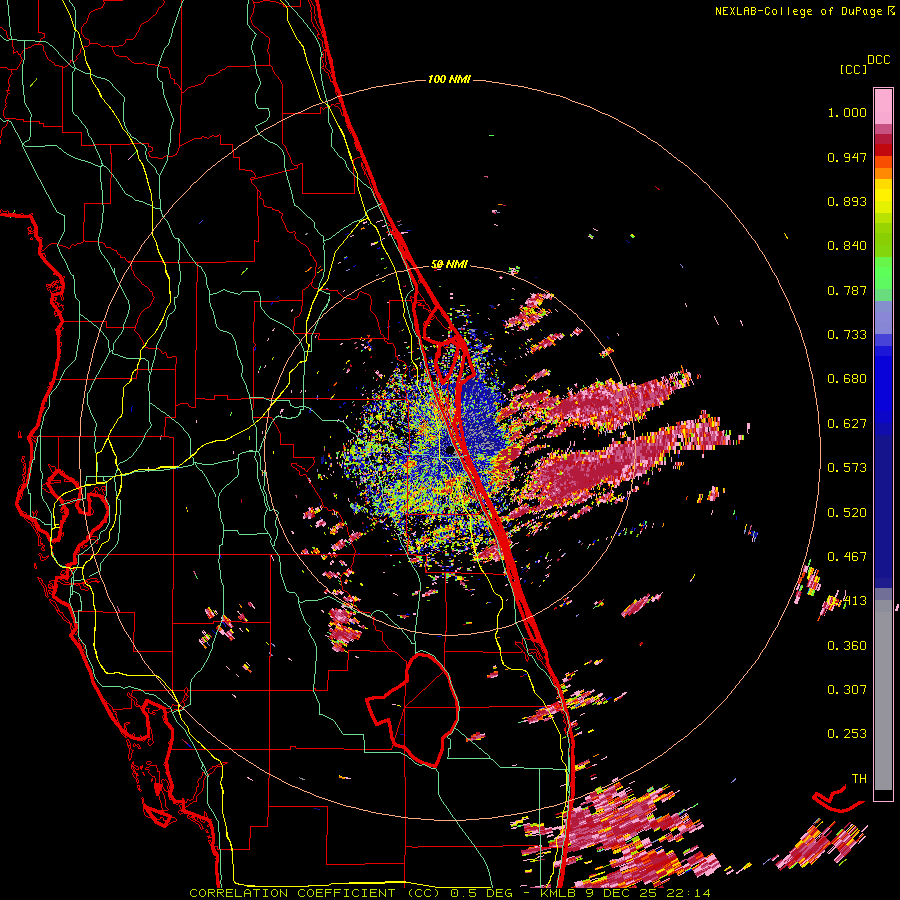Select the 0.520 scale value
The height and width of the screenshot is (900, 900).
click(x=847, y=513)
